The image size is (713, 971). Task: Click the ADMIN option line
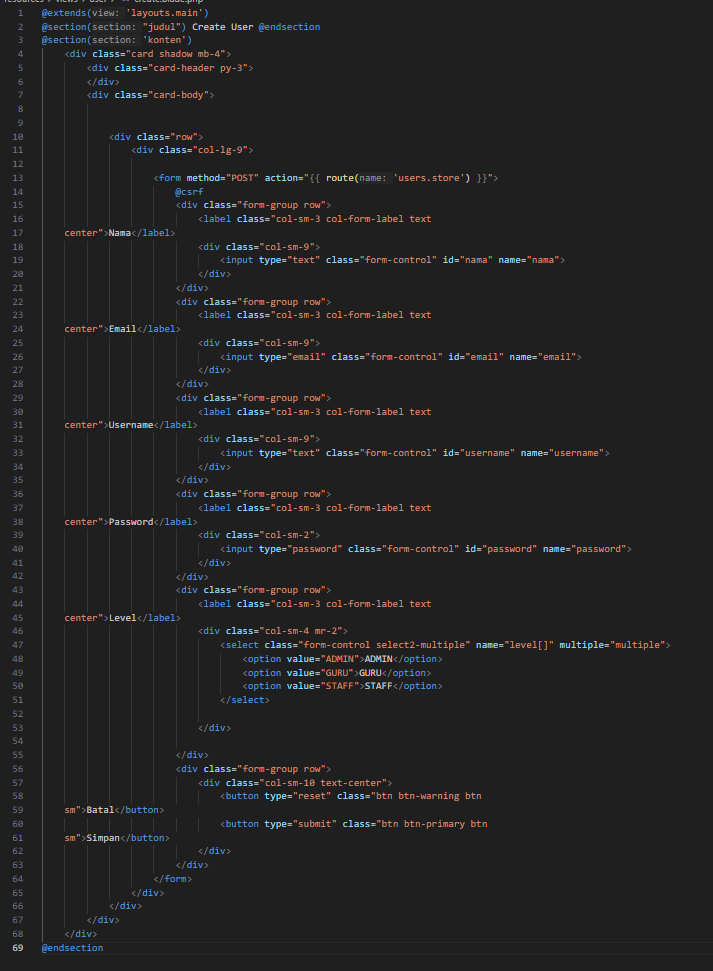coord(342,659)
